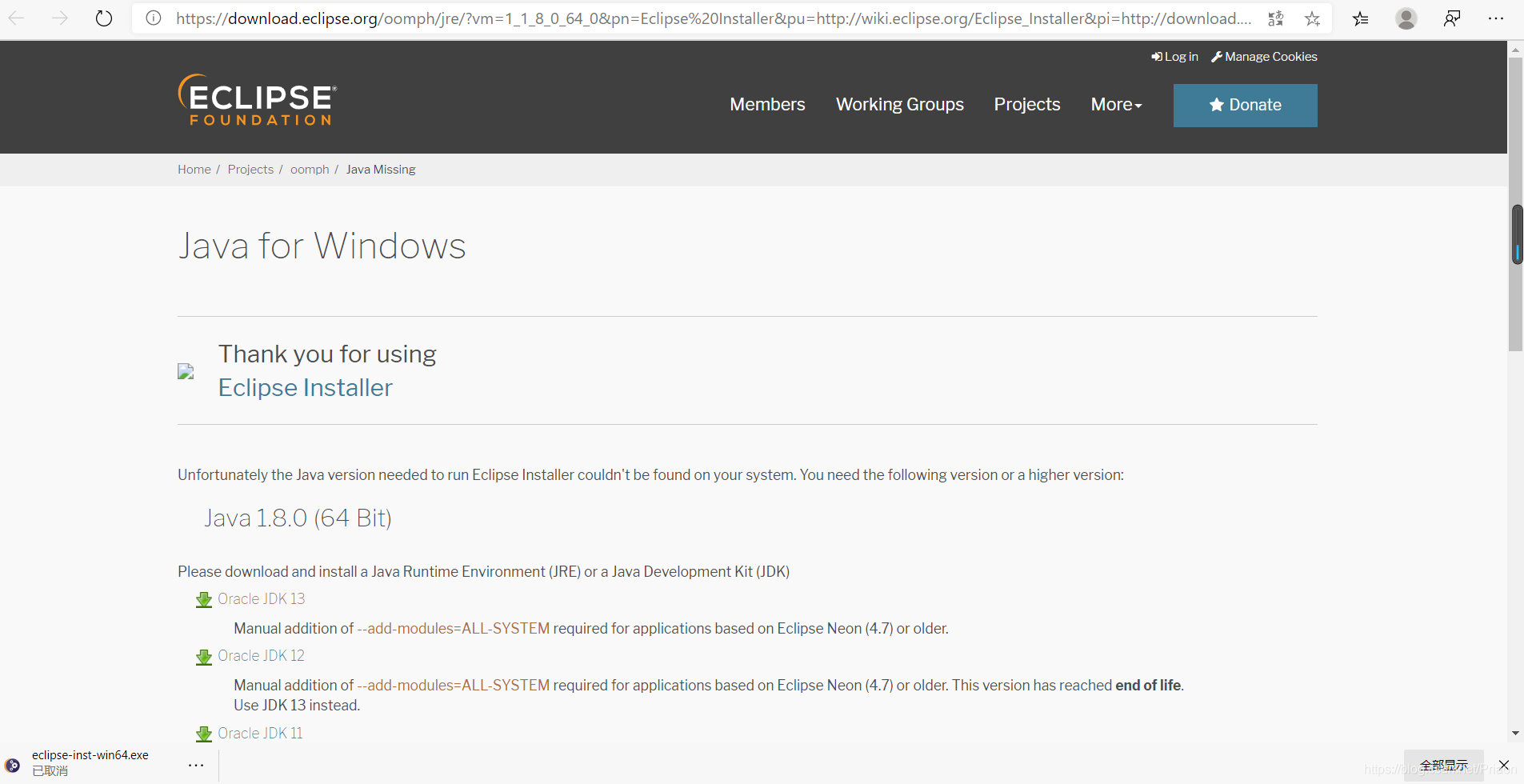Click the browser back arrow

[x=17, y=18]
